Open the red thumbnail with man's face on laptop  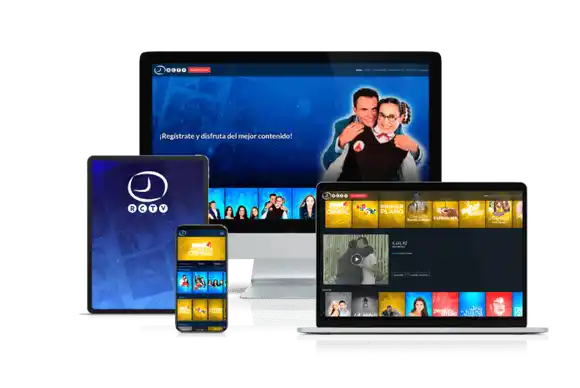pos(499,304)
